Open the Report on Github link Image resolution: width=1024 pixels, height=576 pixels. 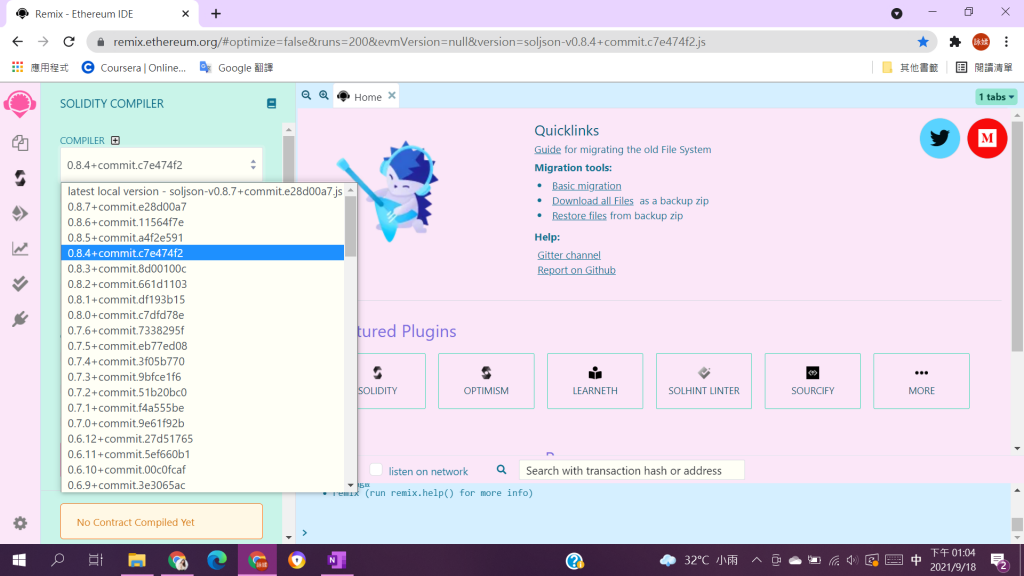point(576,270)
